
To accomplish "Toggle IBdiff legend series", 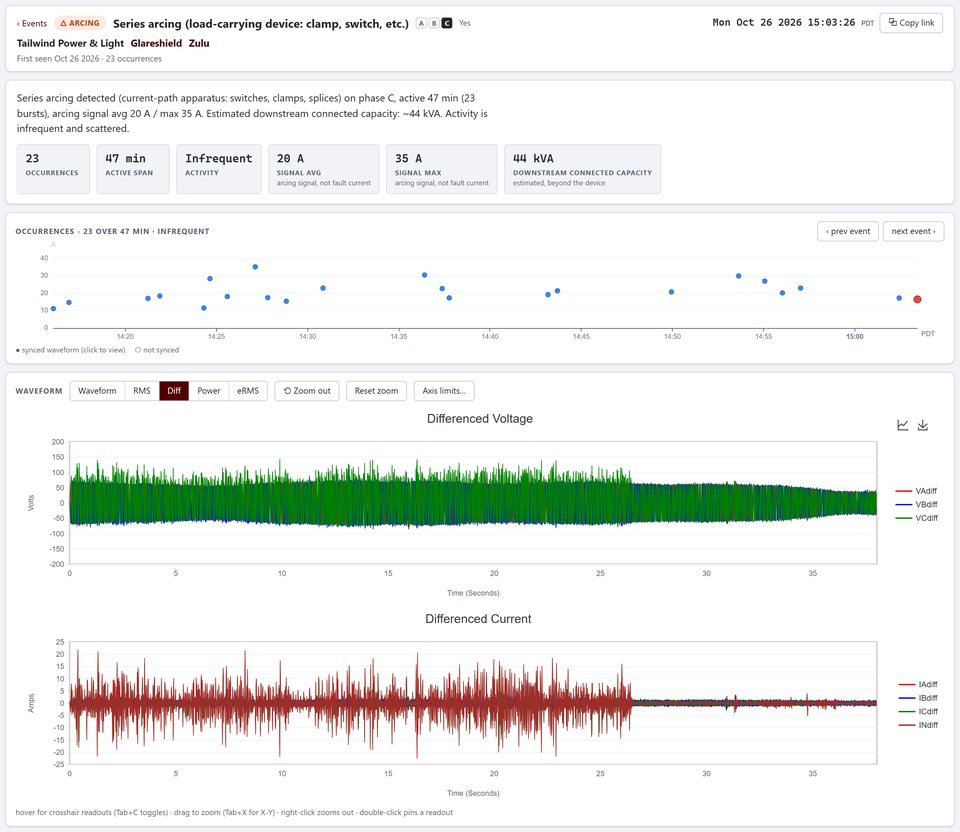I will coord(918,698).
